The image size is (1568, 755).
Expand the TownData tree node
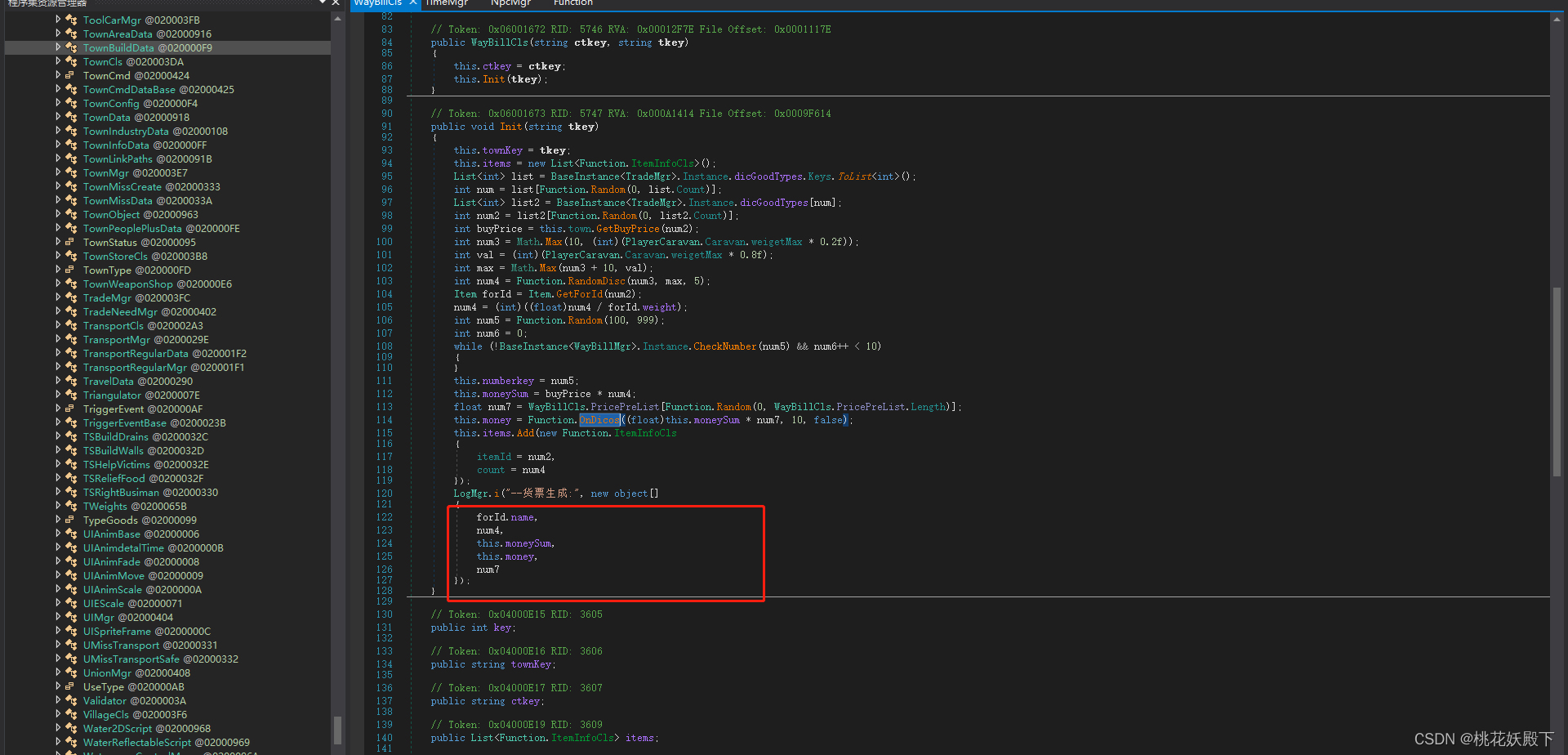(x=58, y=117)
